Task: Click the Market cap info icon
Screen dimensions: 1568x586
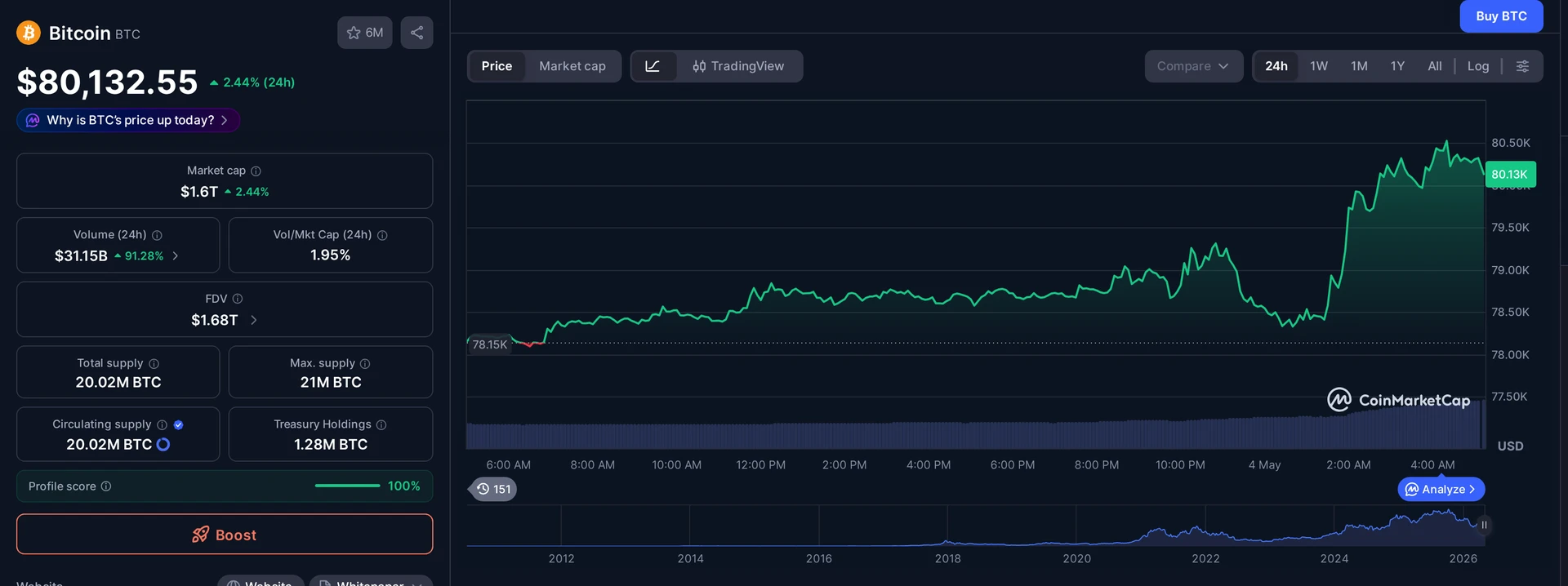Action: 256,171
